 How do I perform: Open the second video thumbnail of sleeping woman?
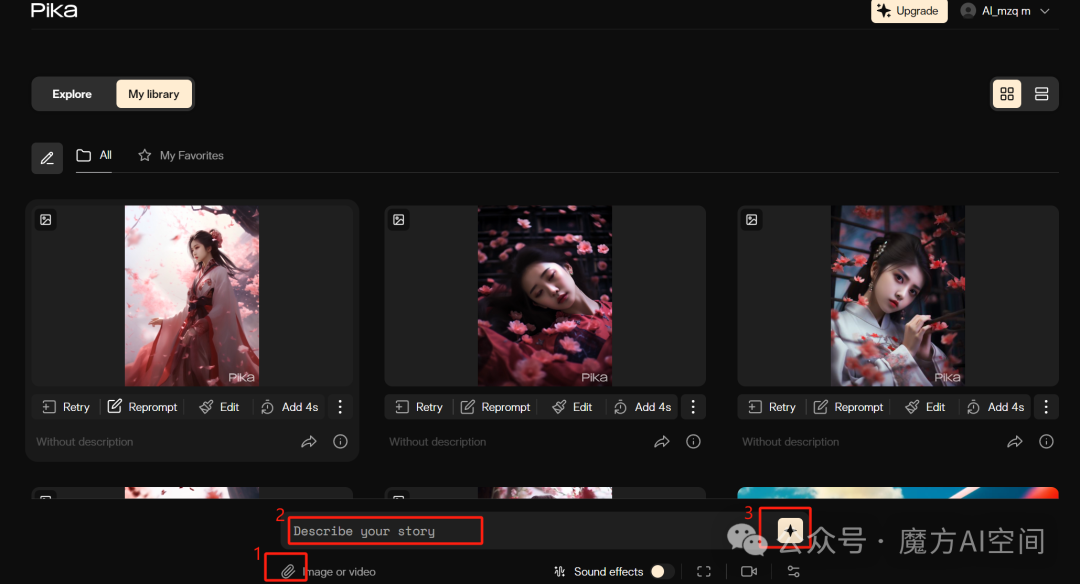coord(545,295)
